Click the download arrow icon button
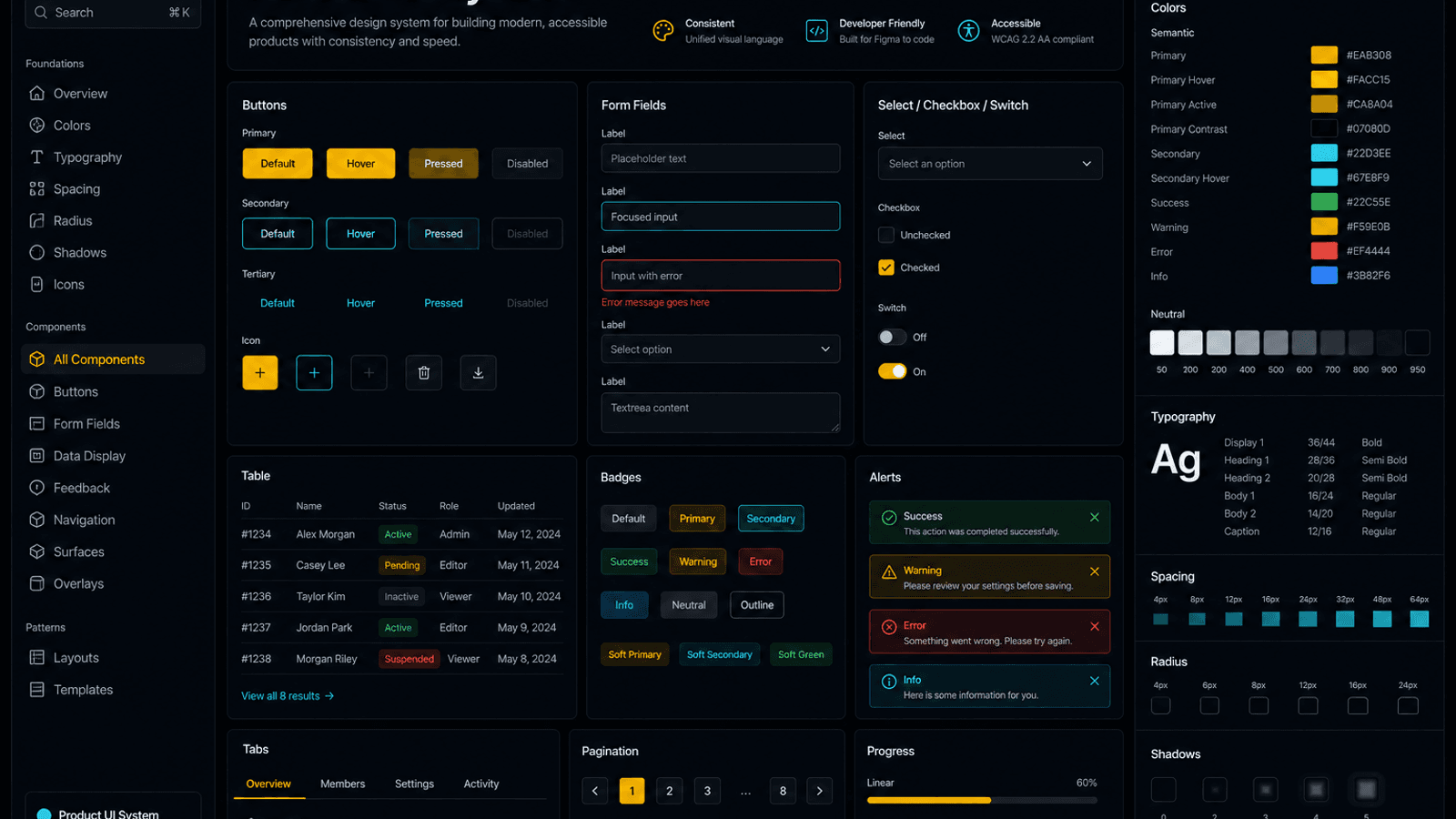 (478, 372)
